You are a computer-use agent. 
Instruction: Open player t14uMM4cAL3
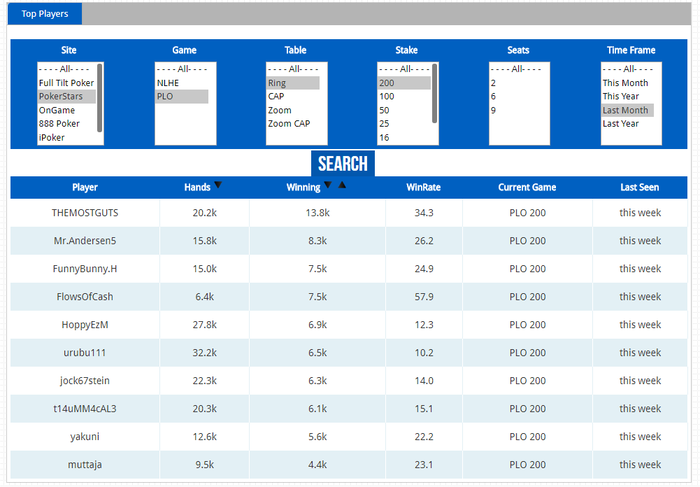(85, 409)
